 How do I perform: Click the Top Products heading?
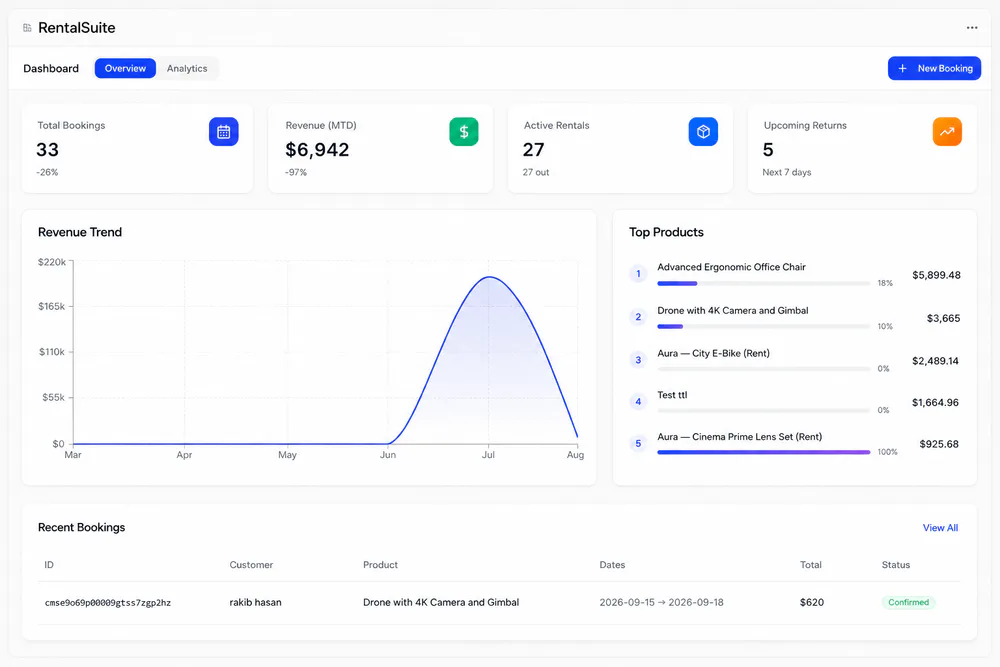click(666, 232)
